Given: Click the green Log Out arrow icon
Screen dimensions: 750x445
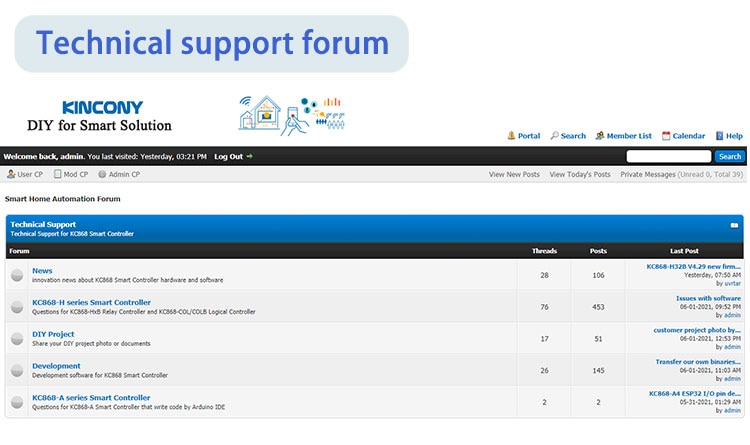Looking at the screenshot, I should tap(249, 156).
